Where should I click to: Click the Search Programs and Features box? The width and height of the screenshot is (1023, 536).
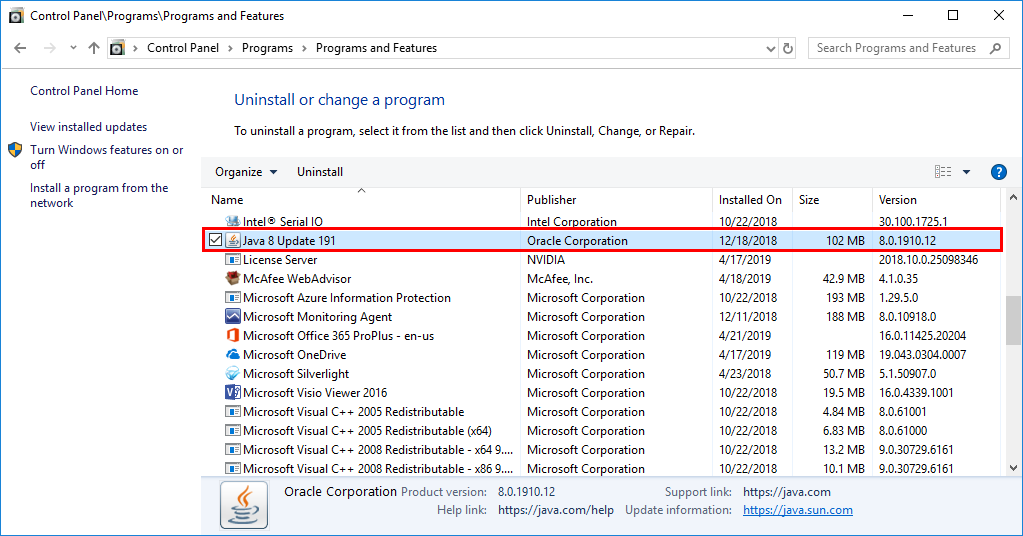click(x=896, y=48)
